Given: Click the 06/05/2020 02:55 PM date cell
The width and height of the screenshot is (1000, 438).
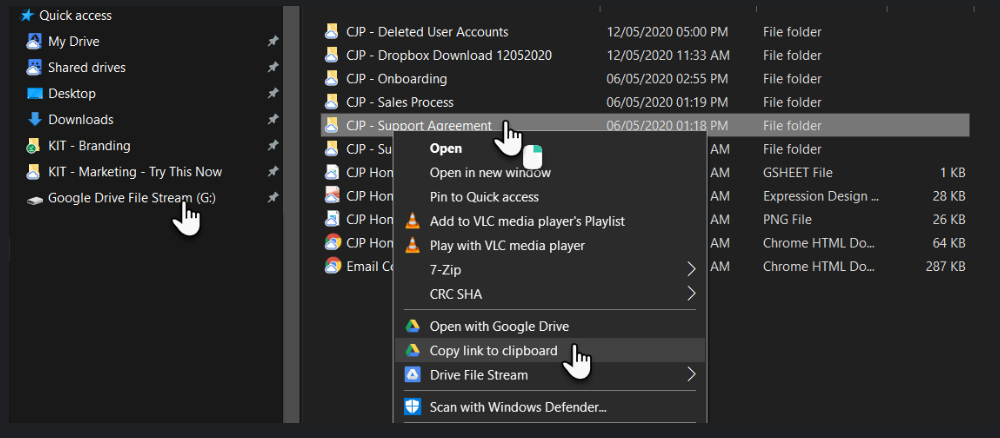Looking at the screenshot, I should 667,79.
